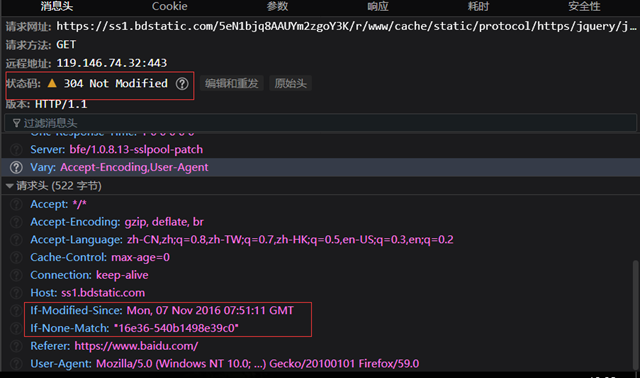Screen dimensions: 640x378
Task: Open the 参数 tab
Action: 277,6
